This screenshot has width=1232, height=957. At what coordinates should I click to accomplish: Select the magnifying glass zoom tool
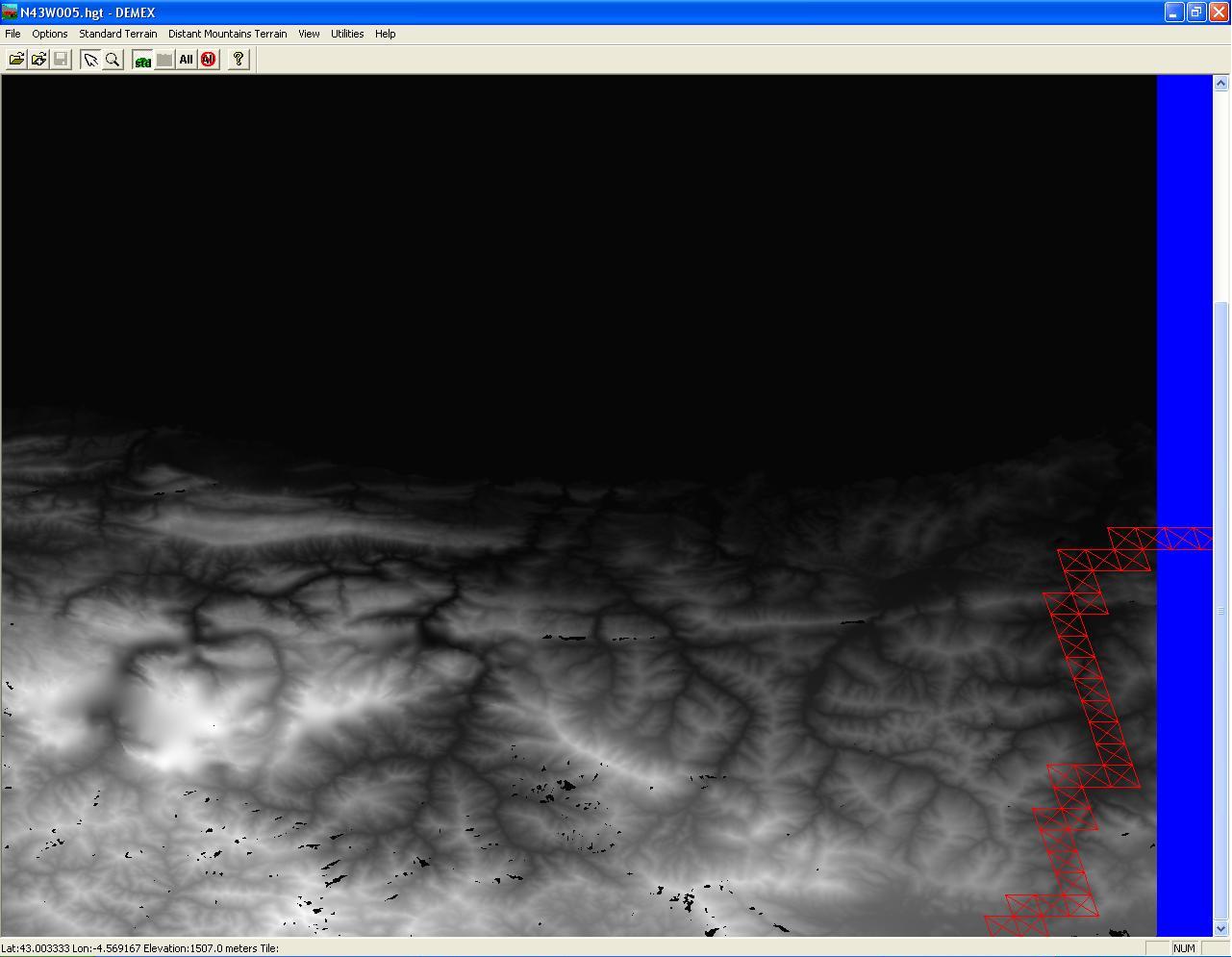pyautogui.click(x=113, y=60)
